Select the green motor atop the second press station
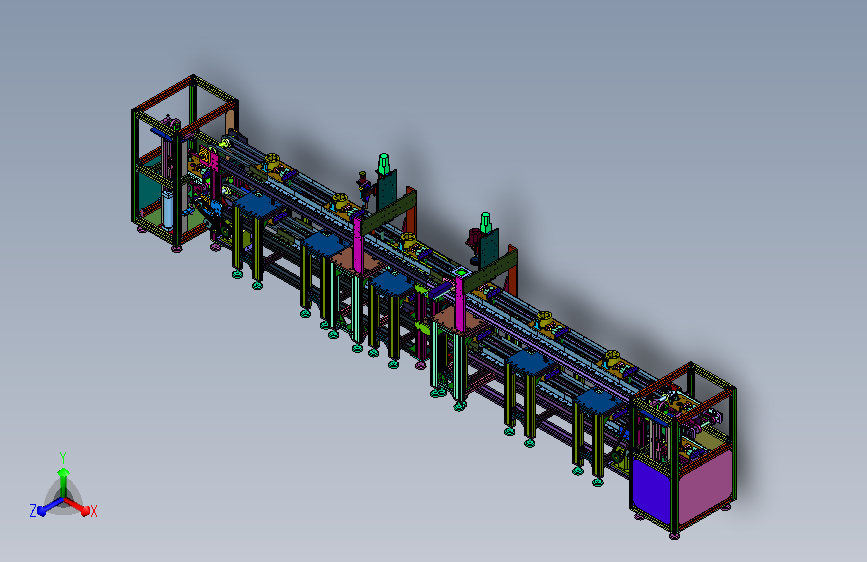This screenshot has height=562, width=867. (x=485, y=223)
